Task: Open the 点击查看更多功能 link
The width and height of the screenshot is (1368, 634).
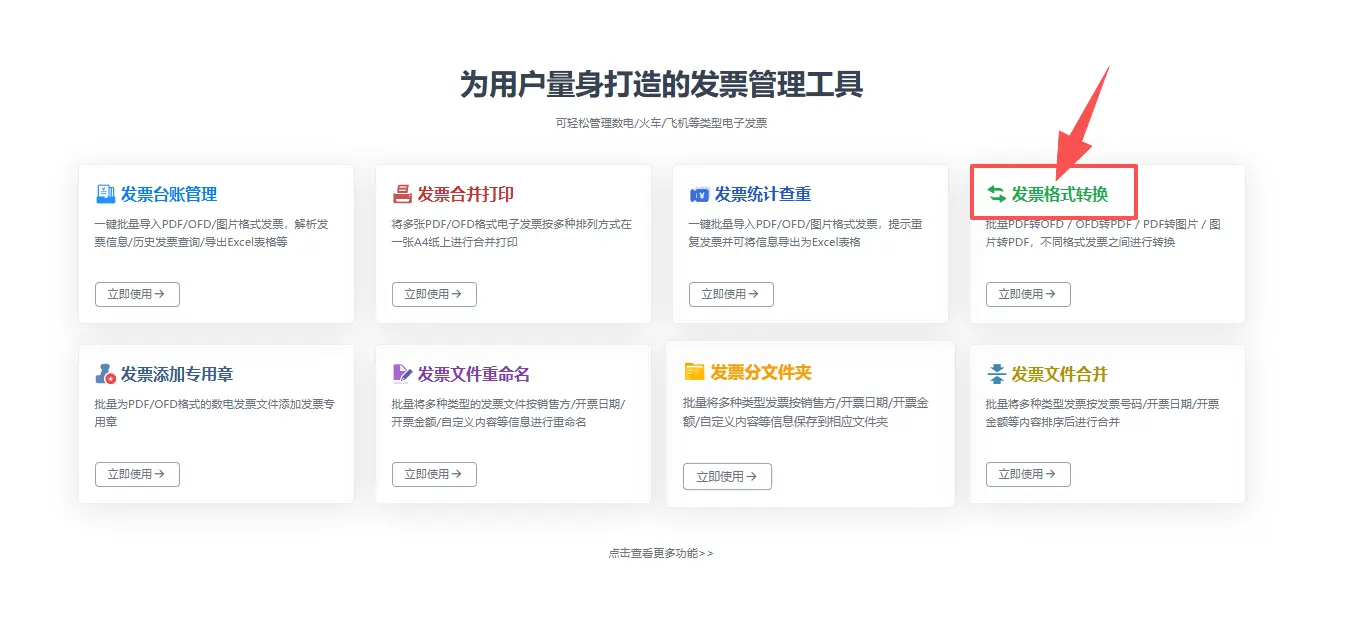Action: [660, 553]
